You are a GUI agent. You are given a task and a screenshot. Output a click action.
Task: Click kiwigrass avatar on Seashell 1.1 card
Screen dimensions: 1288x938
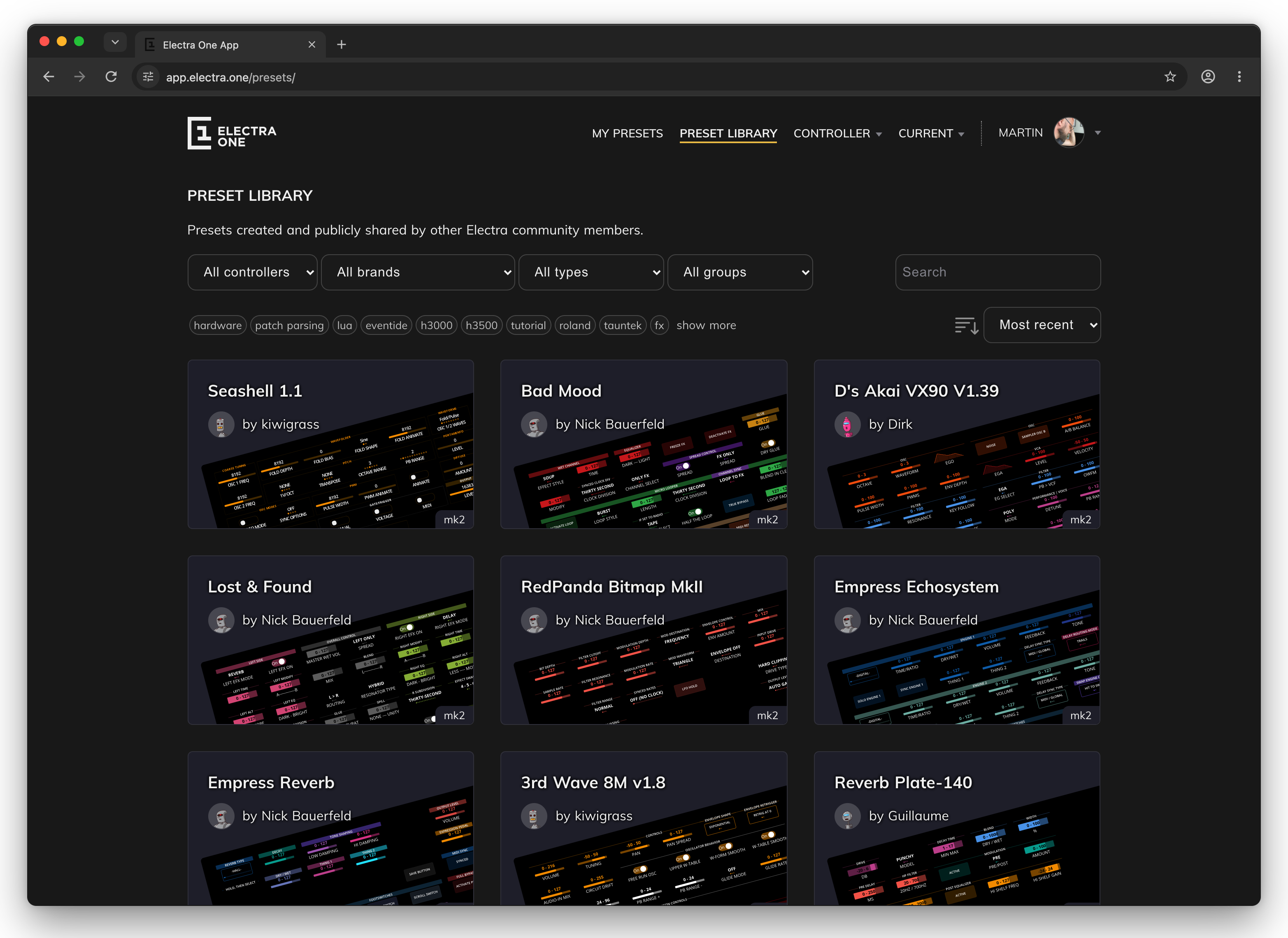point(221,424)
